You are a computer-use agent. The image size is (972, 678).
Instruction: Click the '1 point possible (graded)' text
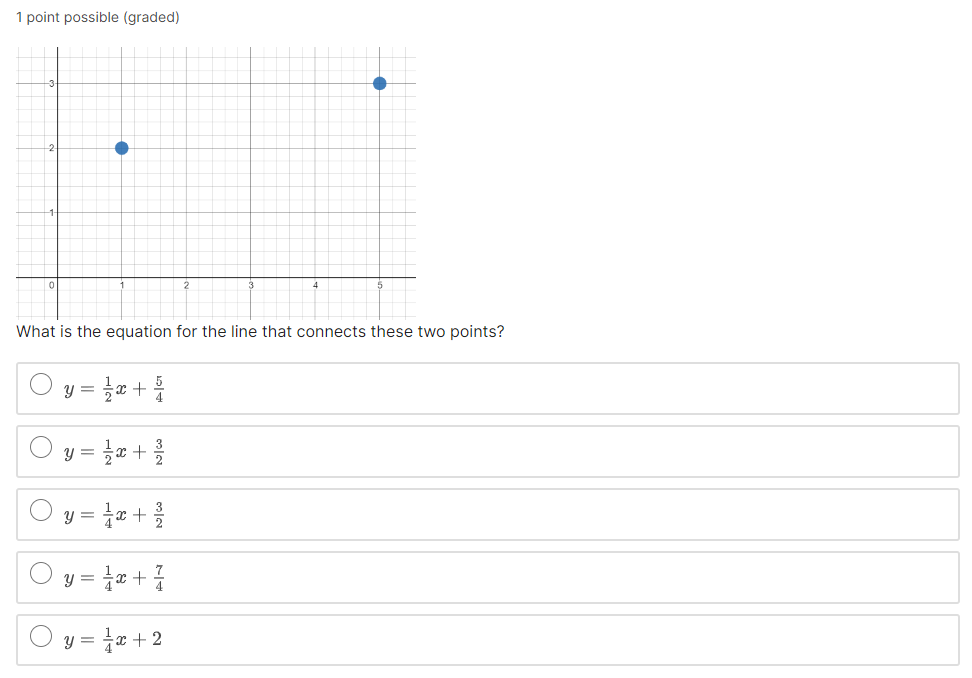coord(98,17)
